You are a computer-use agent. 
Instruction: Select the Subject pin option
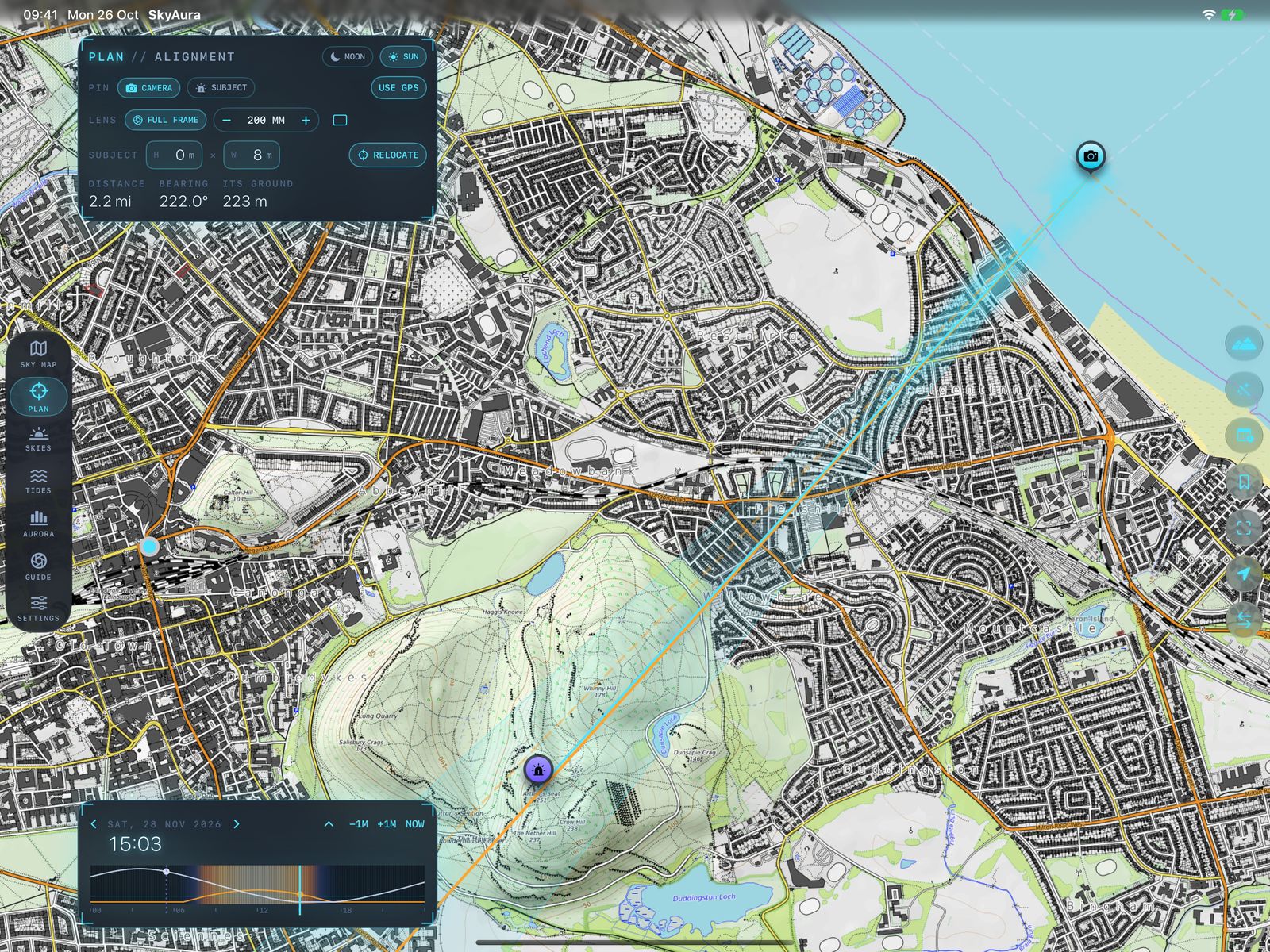[221, 88]
